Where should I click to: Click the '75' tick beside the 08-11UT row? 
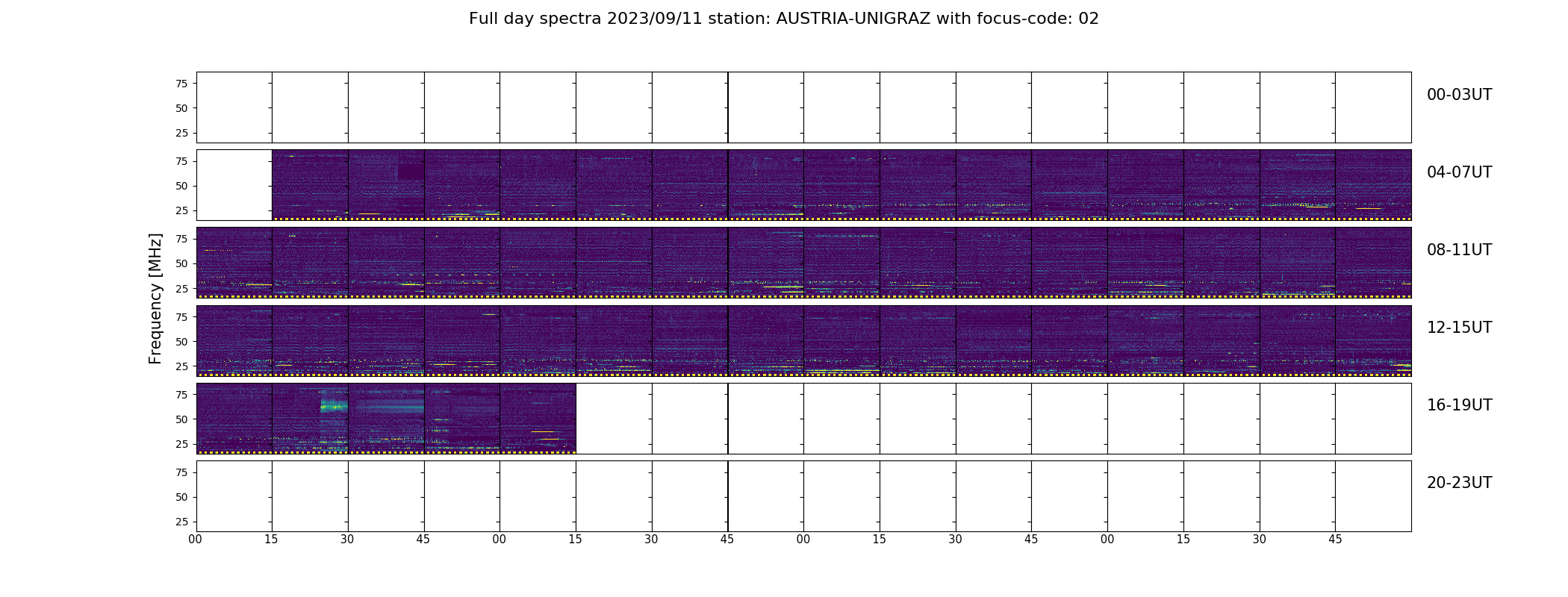pos(181,239)
